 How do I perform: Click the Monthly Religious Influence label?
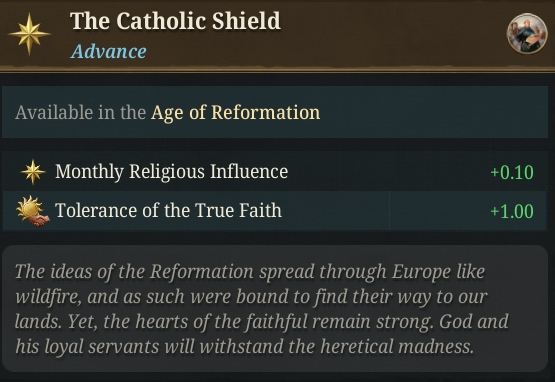(x=171, y=171)
